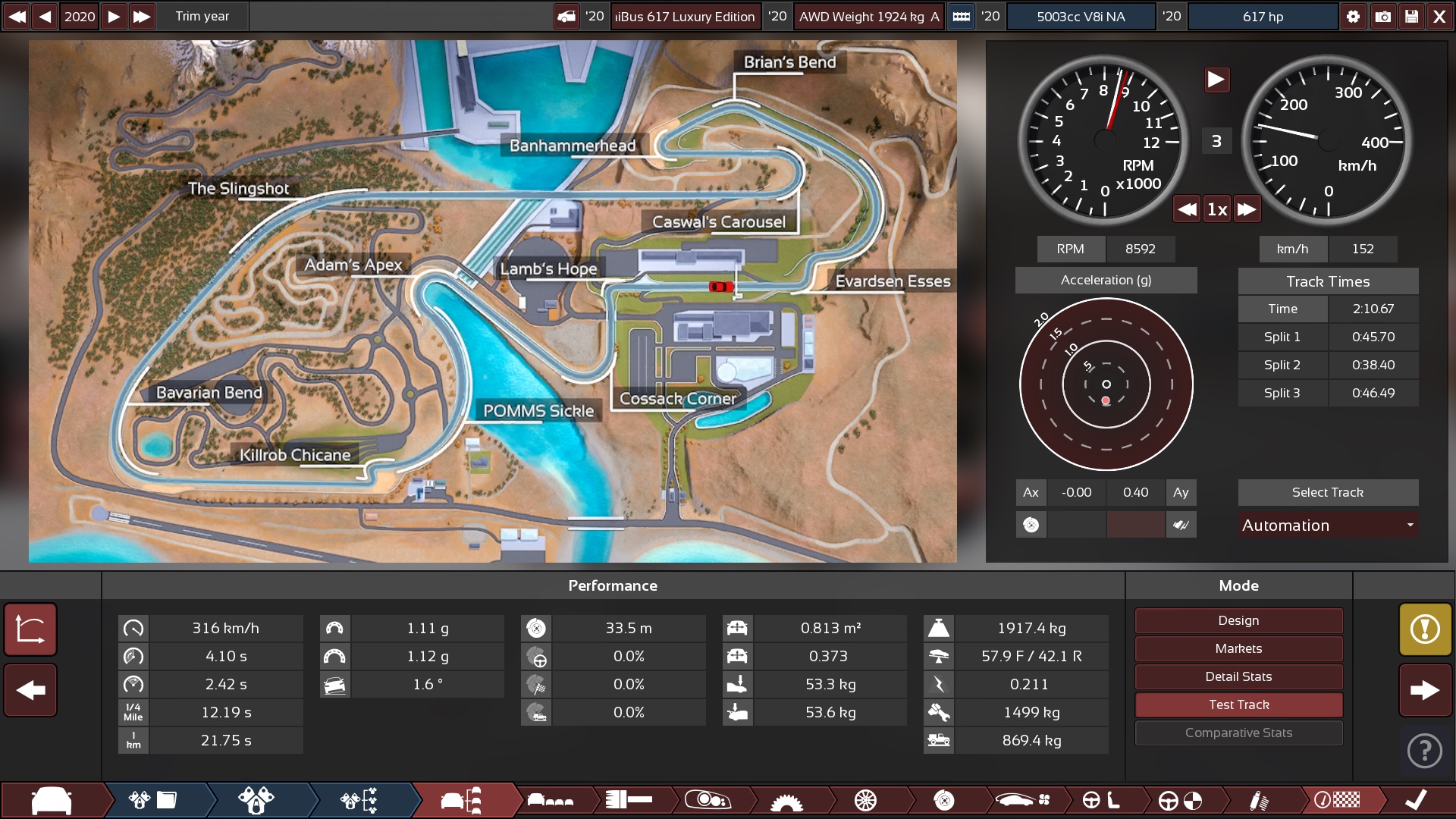Click the finish checkmark tab
The width and height of the screenshot is (1456, 819).
click(1415, 800)
